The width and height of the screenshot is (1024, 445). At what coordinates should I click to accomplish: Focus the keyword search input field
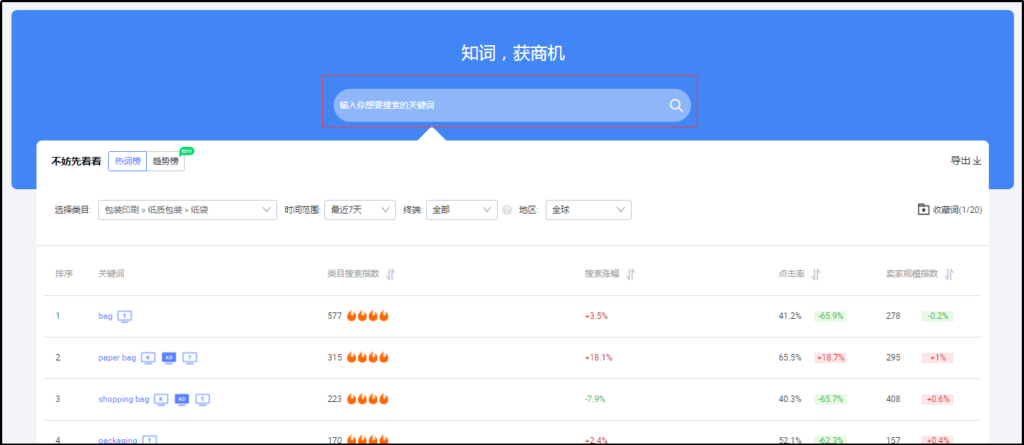(512, 105)
